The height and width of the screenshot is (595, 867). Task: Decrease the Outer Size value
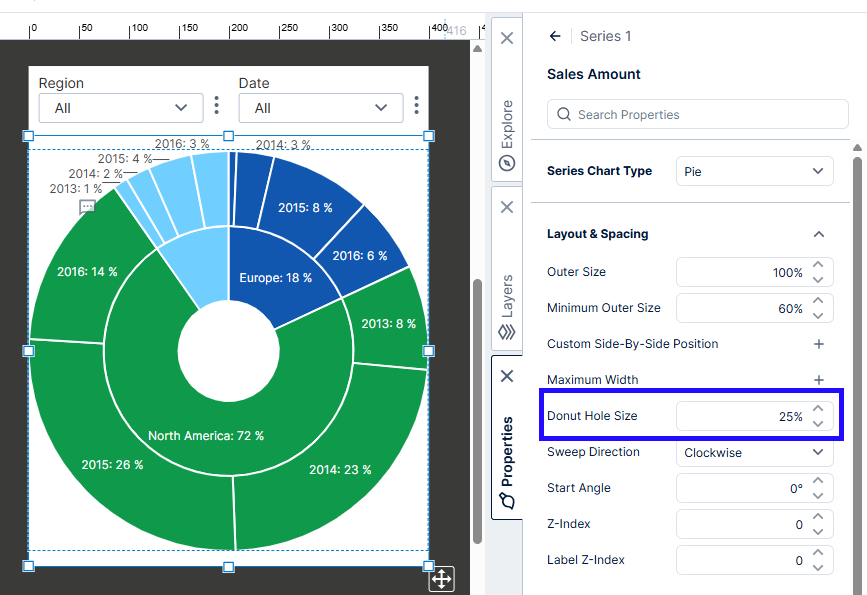pos(818,279)
